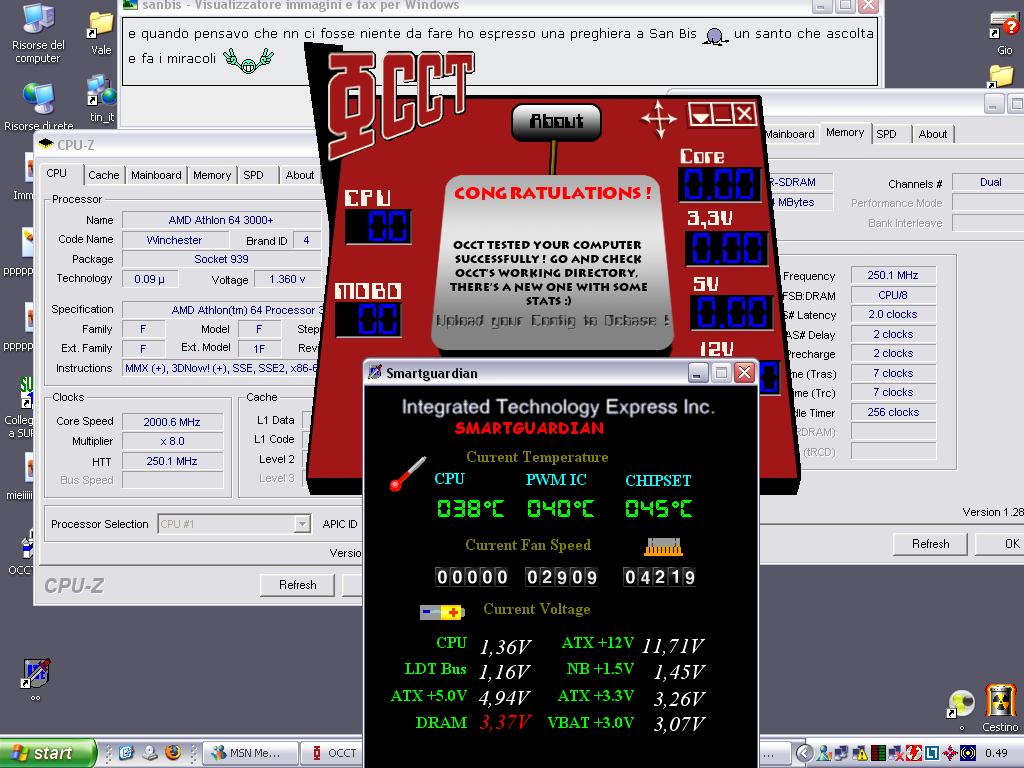This screenshot has width=1024, height=768.
Task: Open the Gio desktop shortcut
Action: point(1004,33)
